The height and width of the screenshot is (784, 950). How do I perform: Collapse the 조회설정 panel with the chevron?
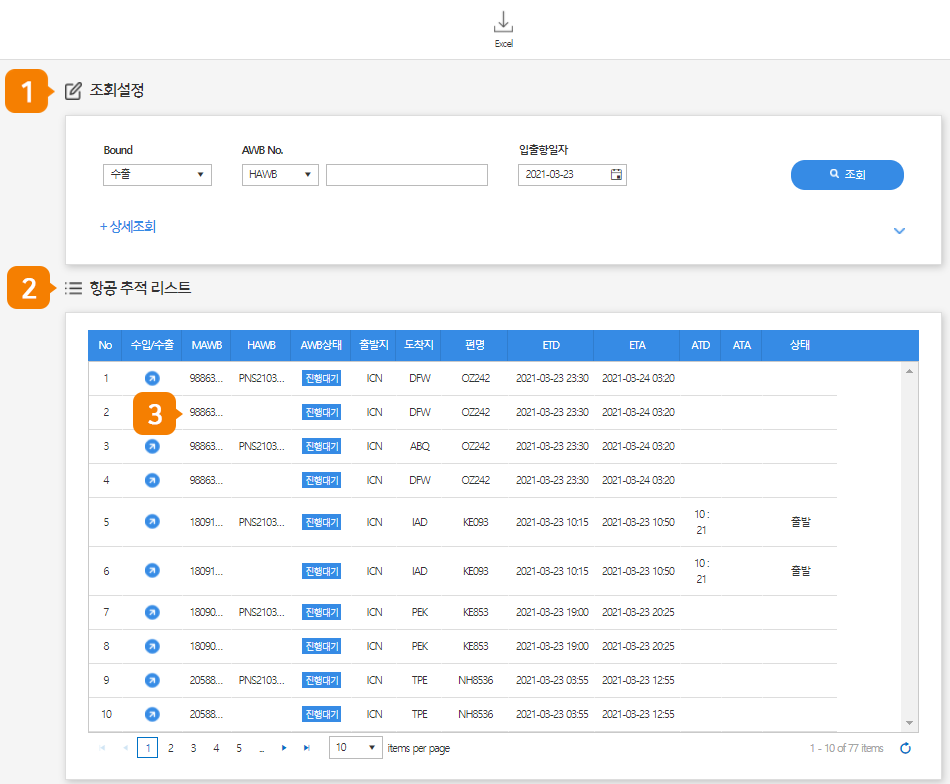click(899, 231)
